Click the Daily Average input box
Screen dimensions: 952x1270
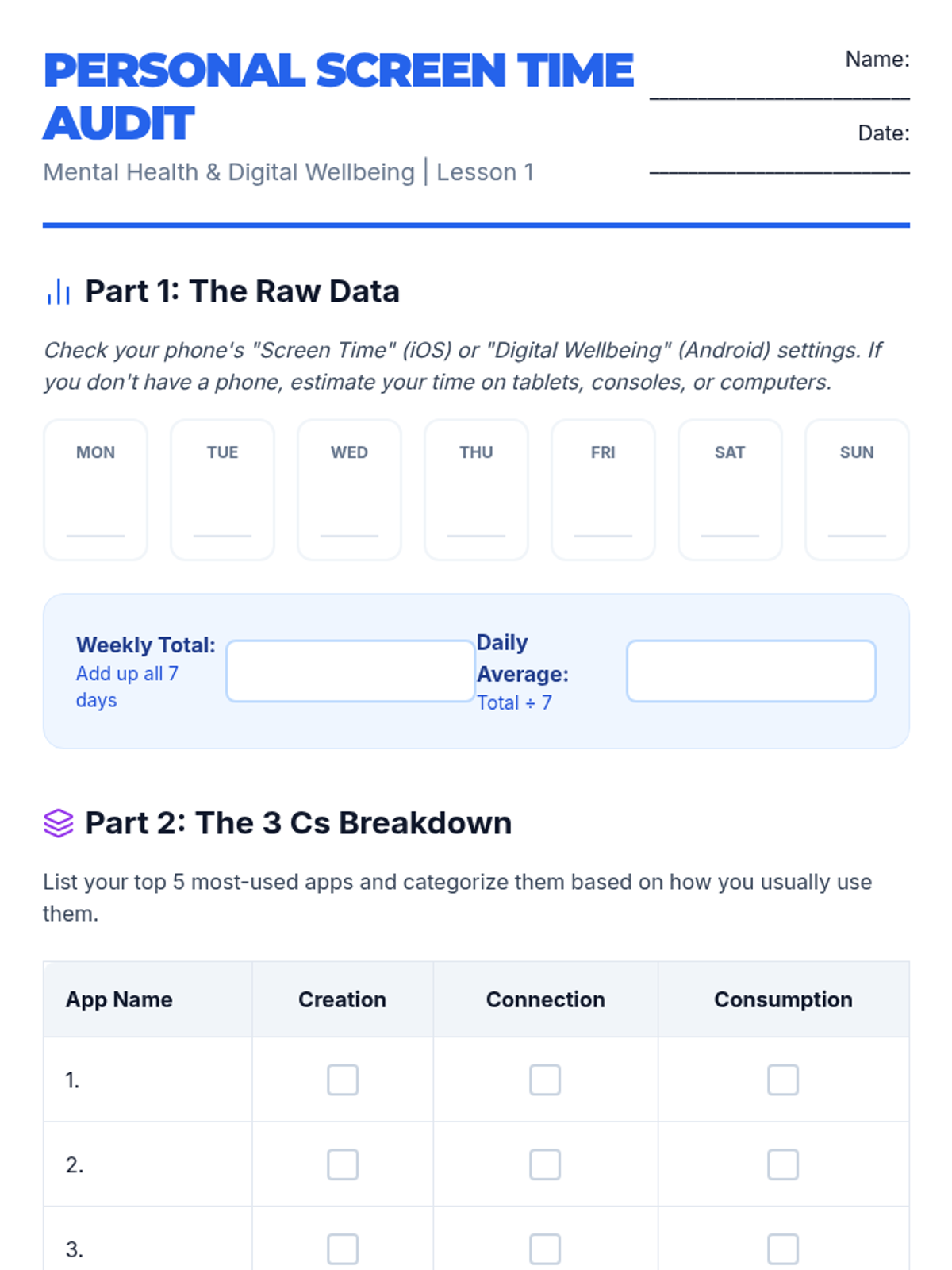pyautogui.click(x=750, y=672)
